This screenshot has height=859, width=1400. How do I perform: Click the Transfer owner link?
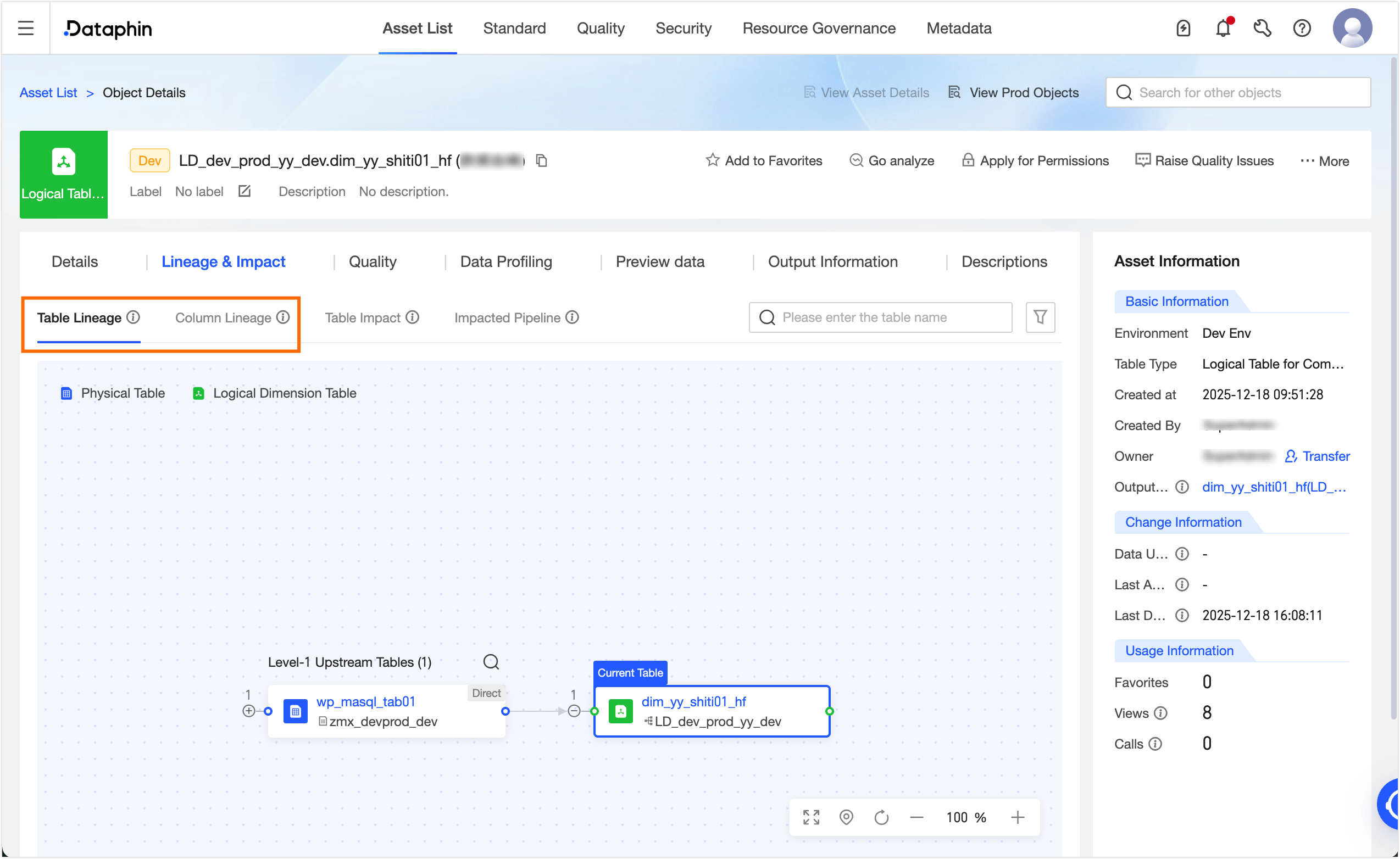[1317, 456]
